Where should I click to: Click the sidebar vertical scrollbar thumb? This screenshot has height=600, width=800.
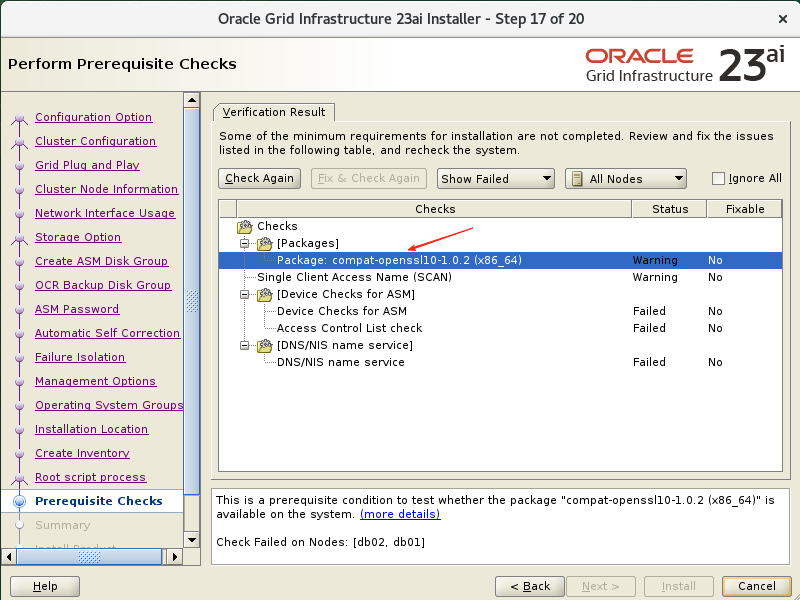192,301
